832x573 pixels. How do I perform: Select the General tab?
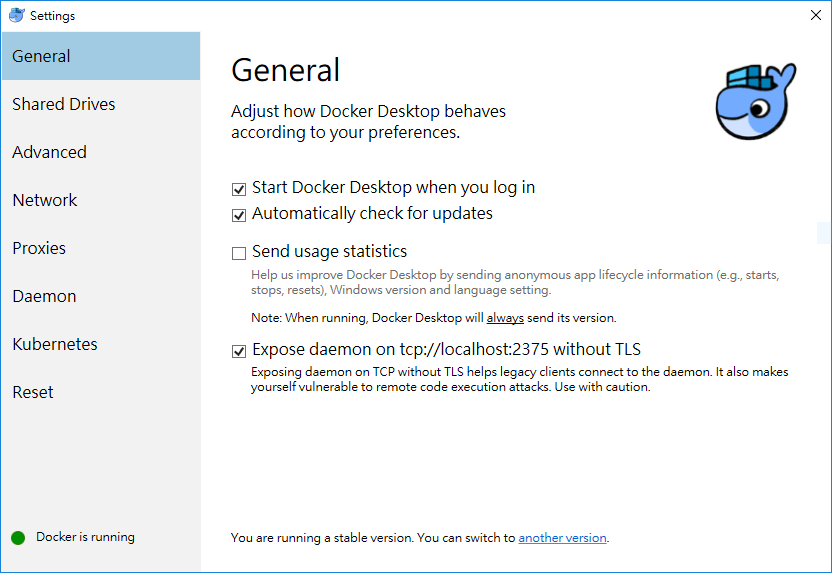(101, 56)
